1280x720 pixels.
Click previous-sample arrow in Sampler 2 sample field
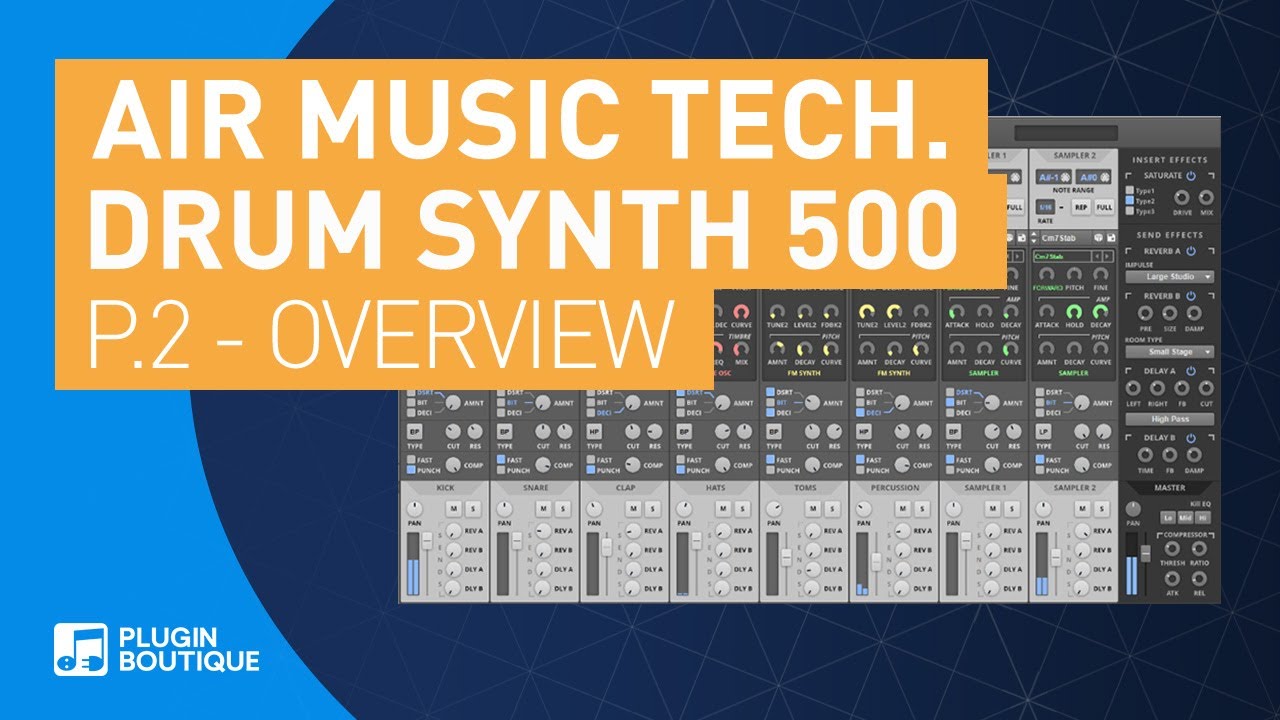tap(1097, 256)
